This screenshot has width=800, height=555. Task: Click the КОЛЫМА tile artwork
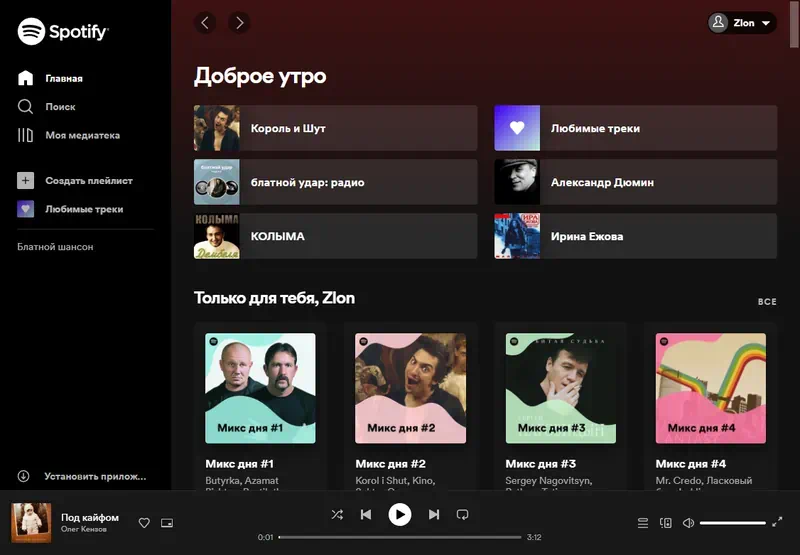(217, 236)
